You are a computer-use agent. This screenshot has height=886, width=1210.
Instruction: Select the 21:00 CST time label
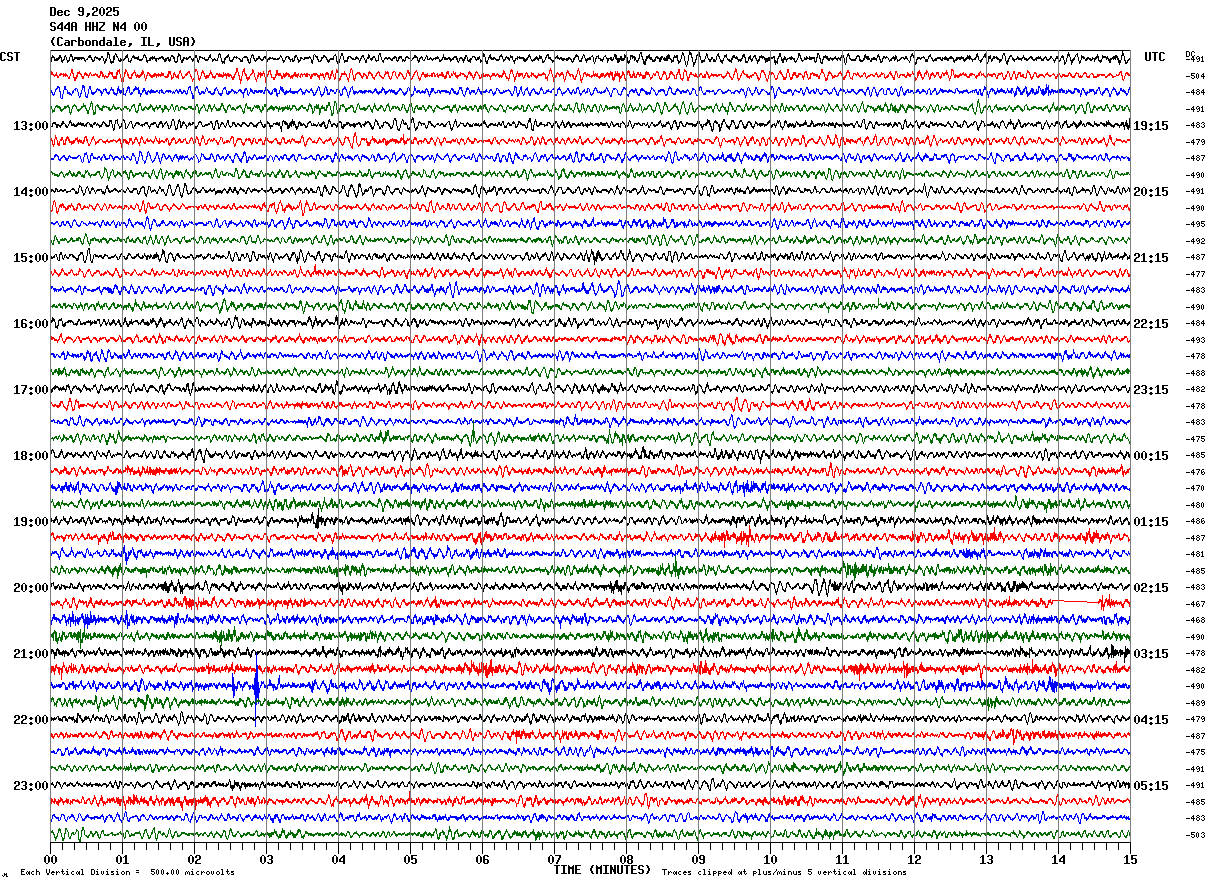[x=30, y=654]
